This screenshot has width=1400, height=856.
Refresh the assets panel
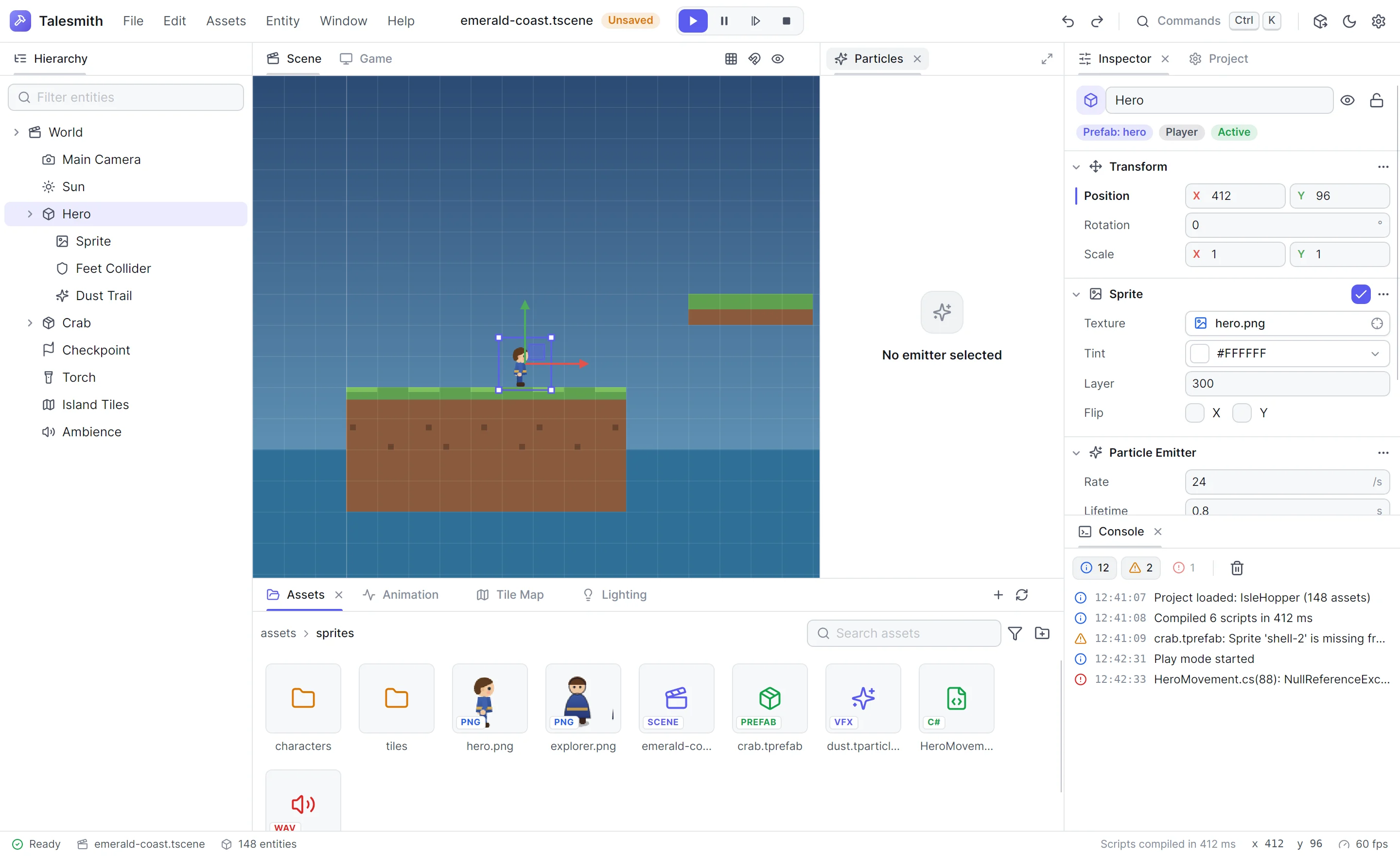tap(1022, 594)
